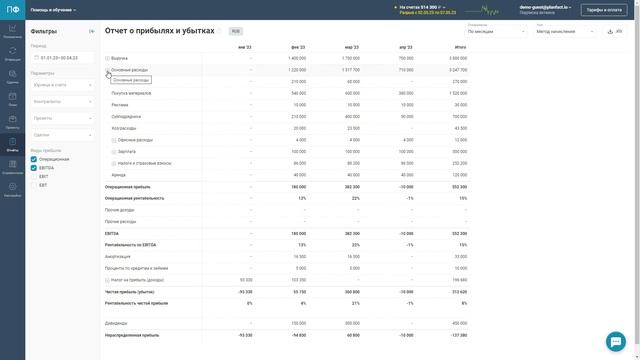Select the Реклама row label
This screenshot has width=640, height=360.
[120, 105]
